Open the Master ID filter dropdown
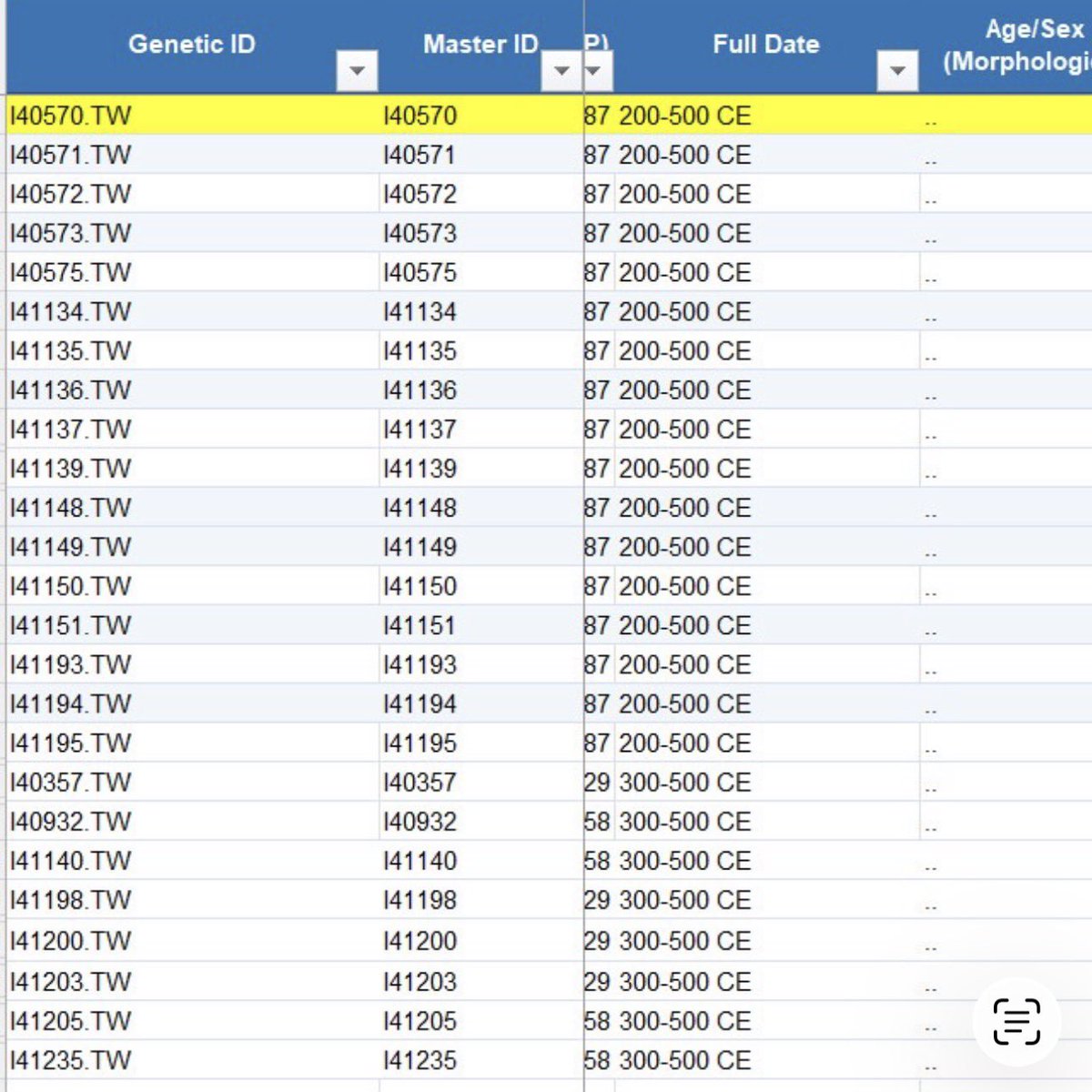 (561, 70)
